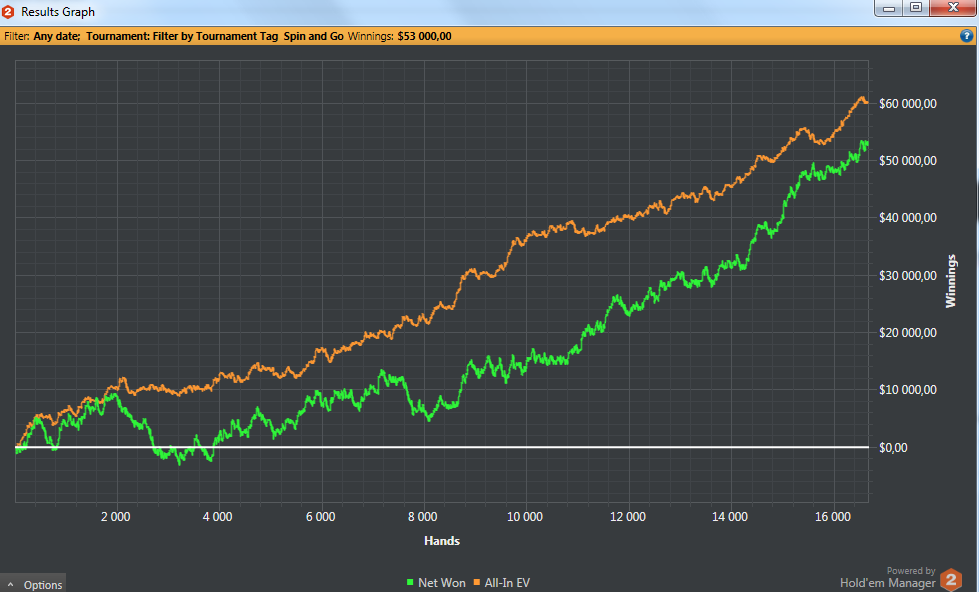Maximize the Results Graph window

pos(916,8)
